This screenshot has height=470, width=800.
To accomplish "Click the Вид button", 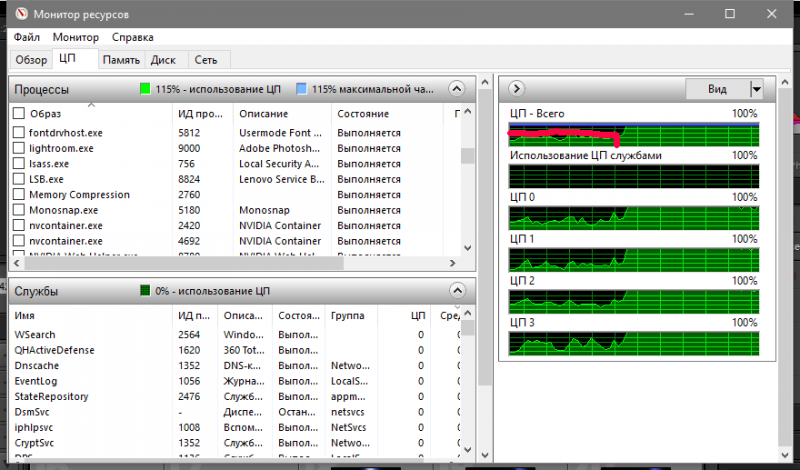I will pyautogui.click(x=717, y=89).
